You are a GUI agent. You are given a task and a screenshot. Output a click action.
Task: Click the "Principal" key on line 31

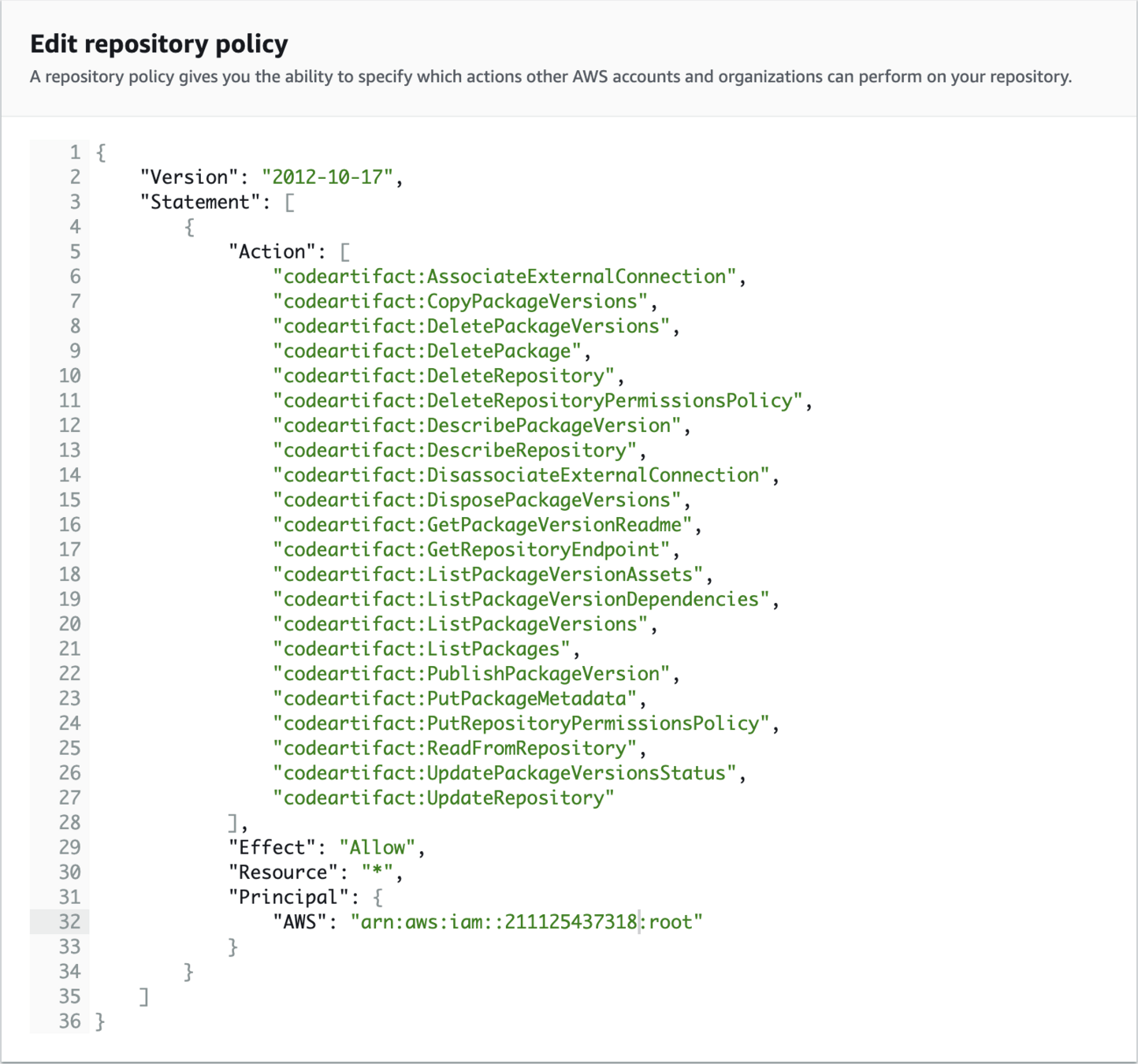tap(288, 898)
